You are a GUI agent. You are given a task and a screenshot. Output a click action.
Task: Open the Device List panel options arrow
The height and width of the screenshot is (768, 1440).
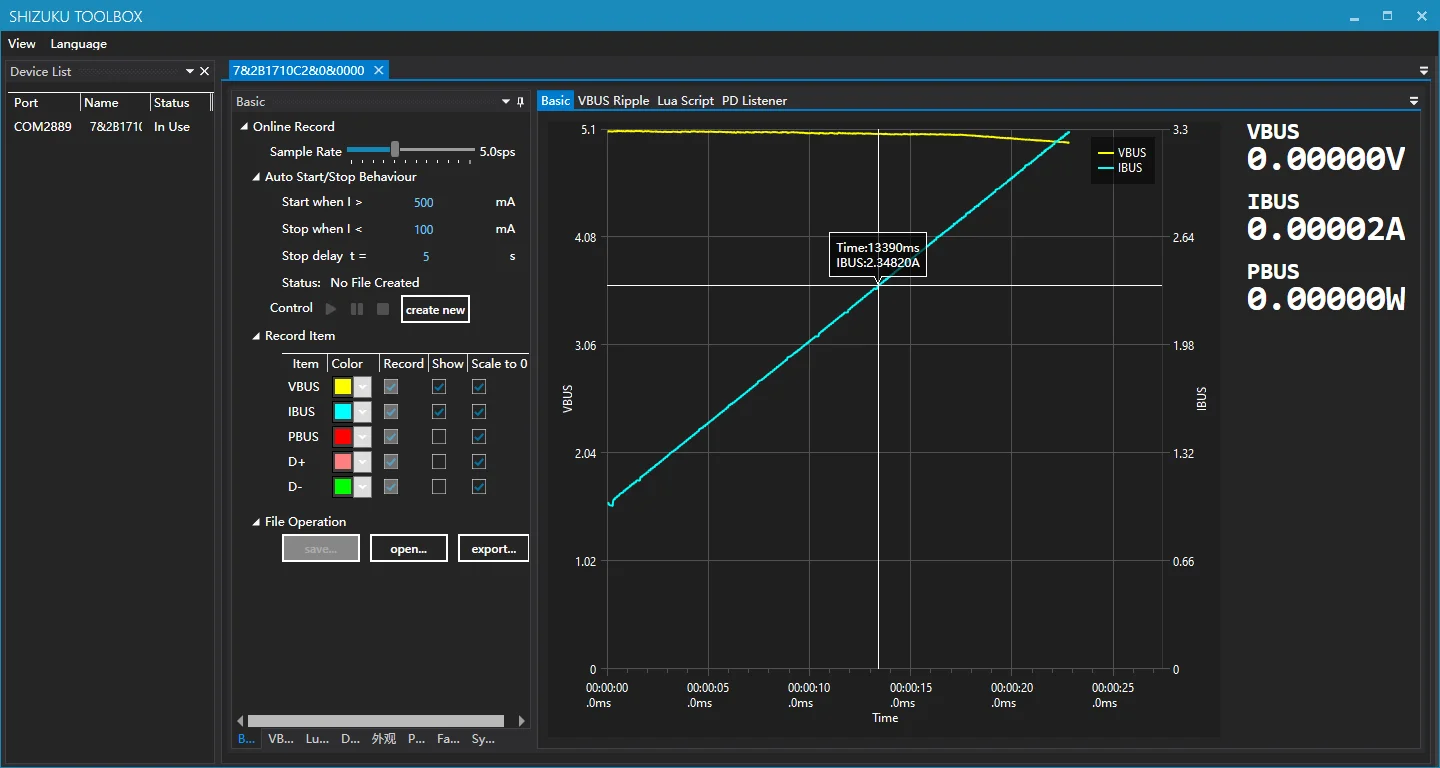190,72
